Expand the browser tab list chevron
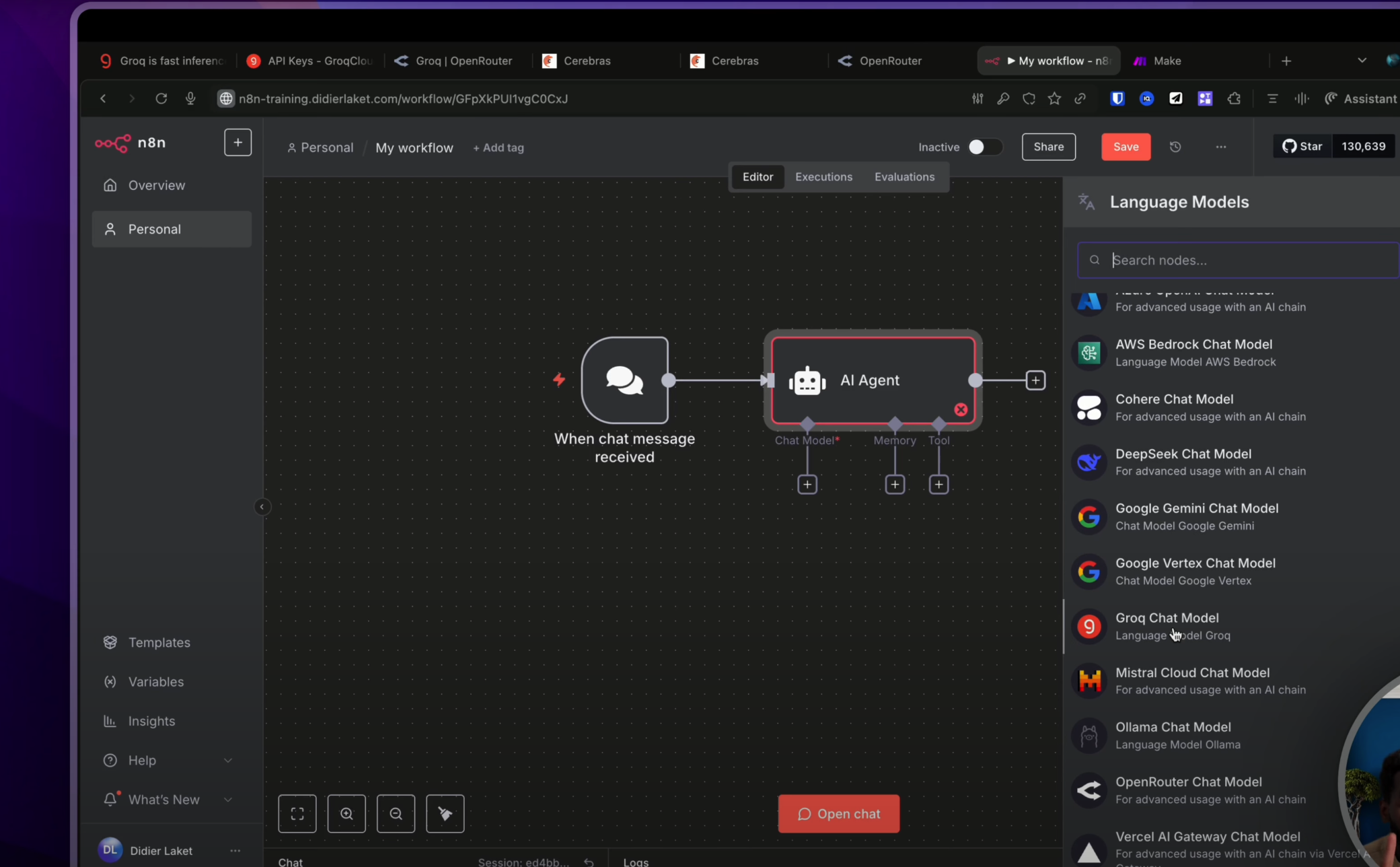Screen dimensions: 1400x867 coord(1362,61)
